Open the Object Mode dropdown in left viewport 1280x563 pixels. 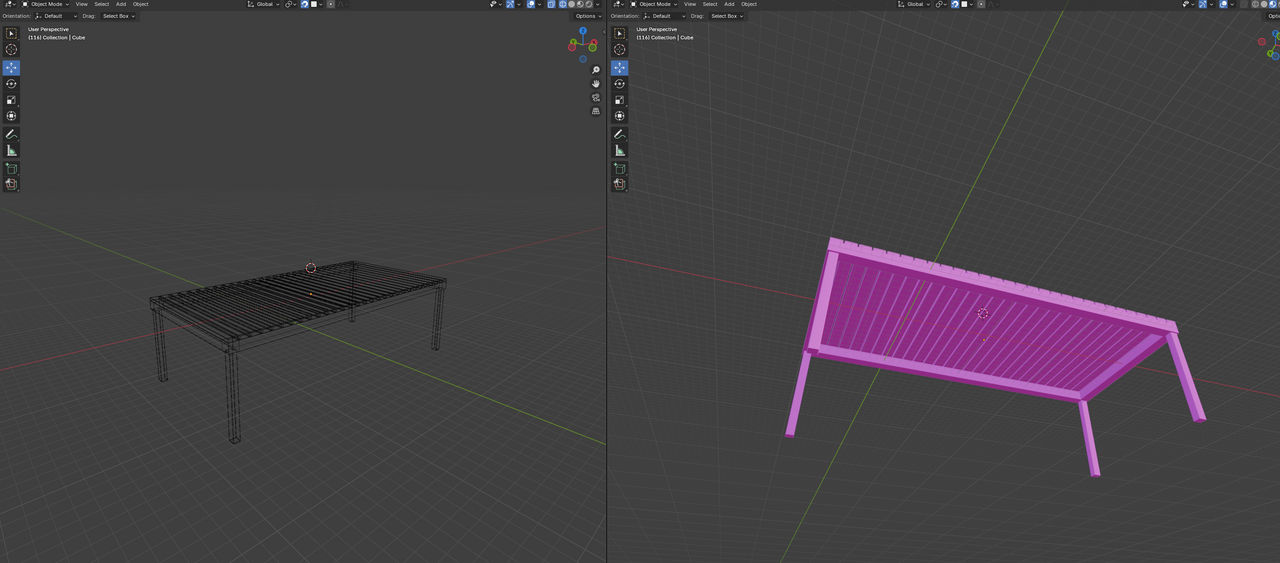[x=45, y=4]
